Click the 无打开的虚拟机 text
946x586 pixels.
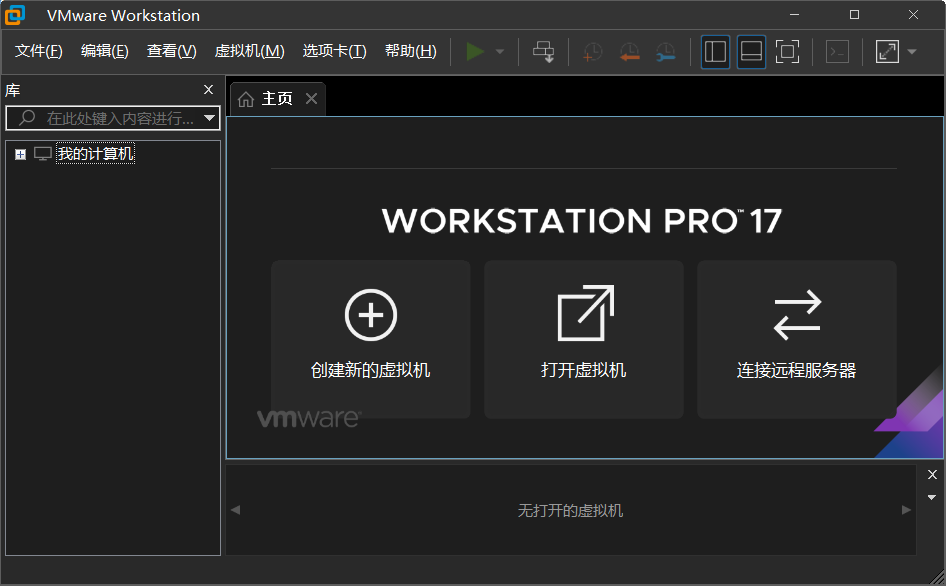point(570,511)
